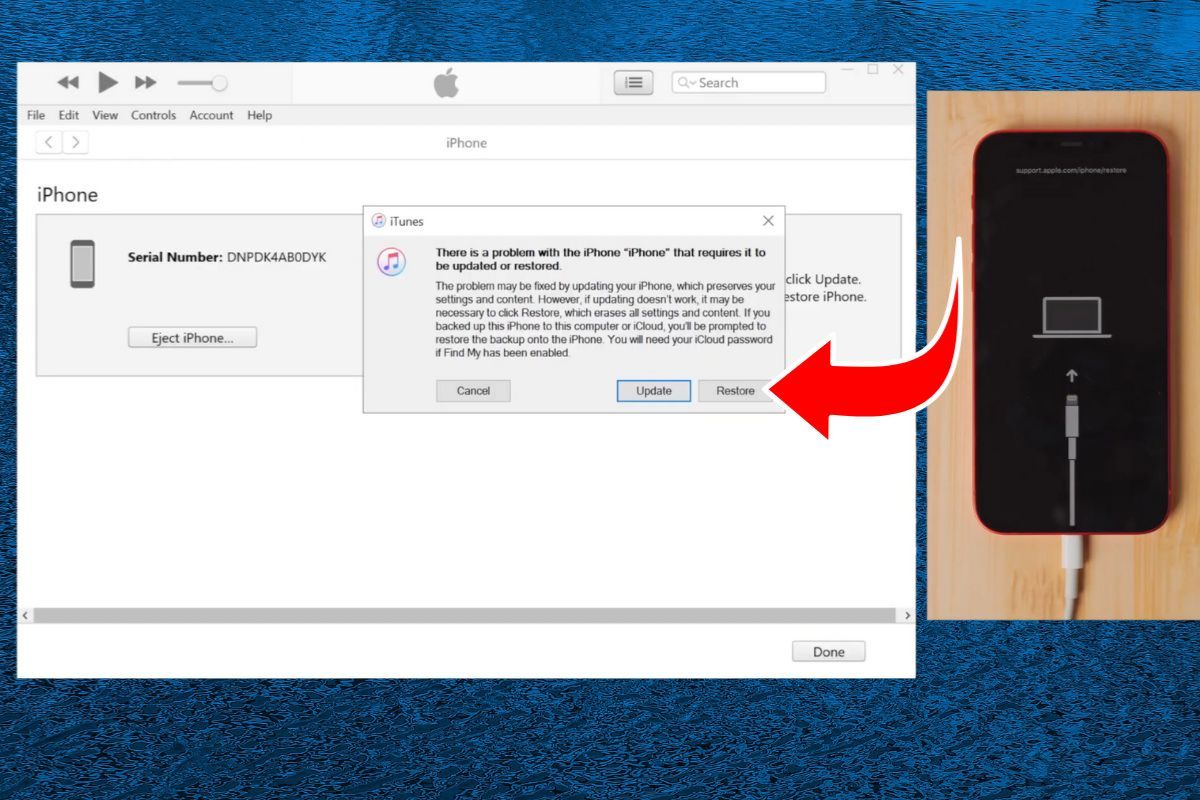The width and height of the screenshot is (1200, 800).
Task: Click the Cancel button in dialog
Action: (x=473, y=391)
